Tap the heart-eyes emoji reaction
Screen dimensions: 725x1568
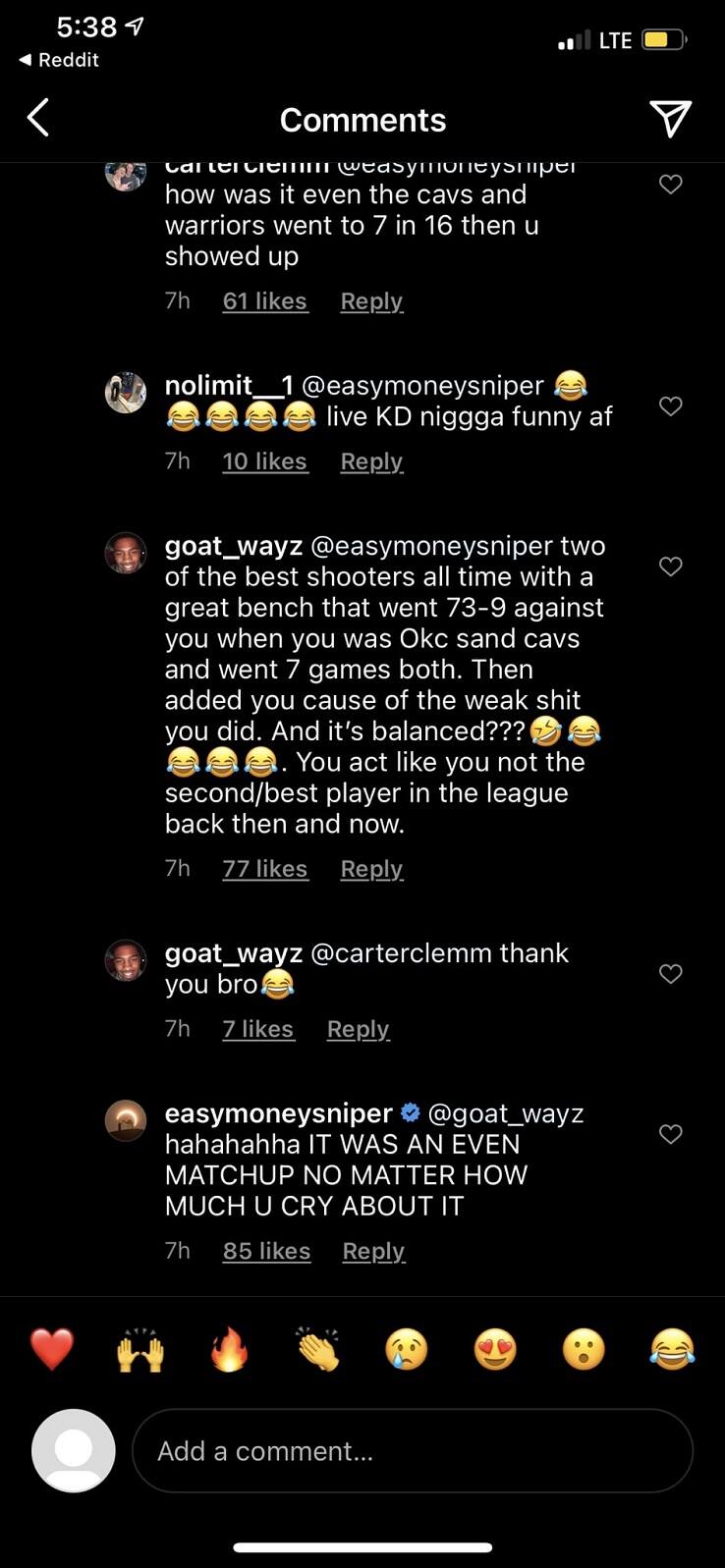495,1349
